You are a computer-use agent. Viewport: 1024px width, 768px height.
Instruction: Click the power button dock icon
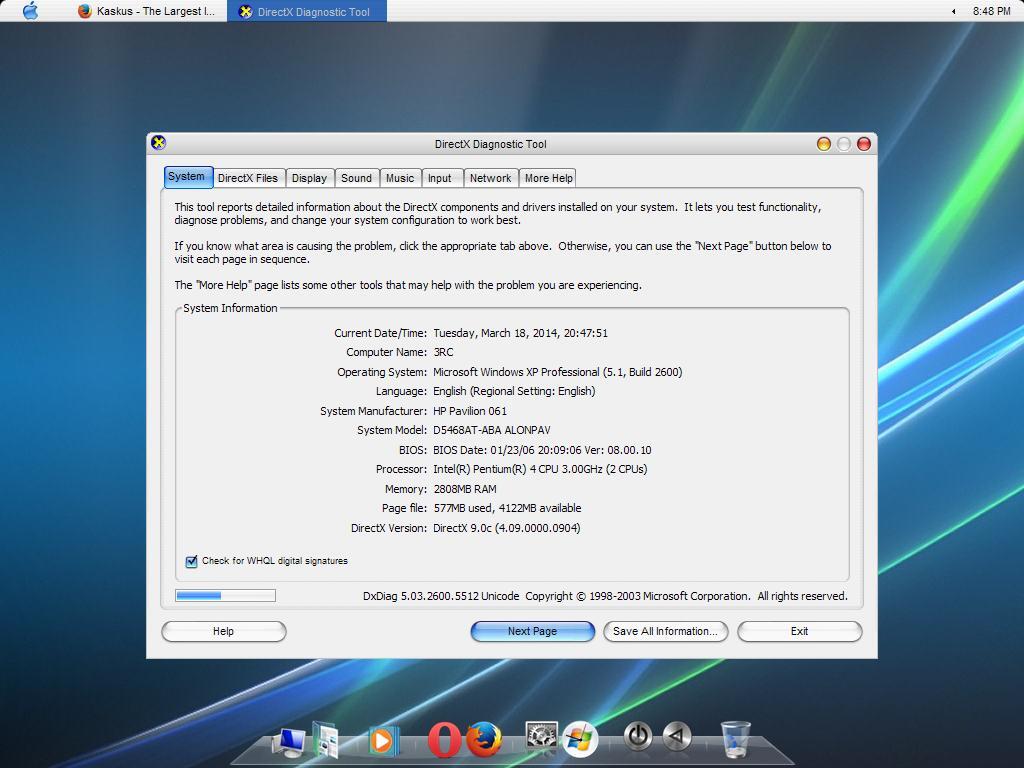638,736
